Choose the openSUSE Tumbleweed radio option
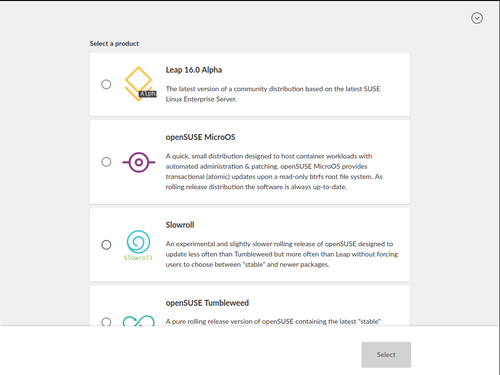The image size is (500, 375). click(x=106, y=322)
